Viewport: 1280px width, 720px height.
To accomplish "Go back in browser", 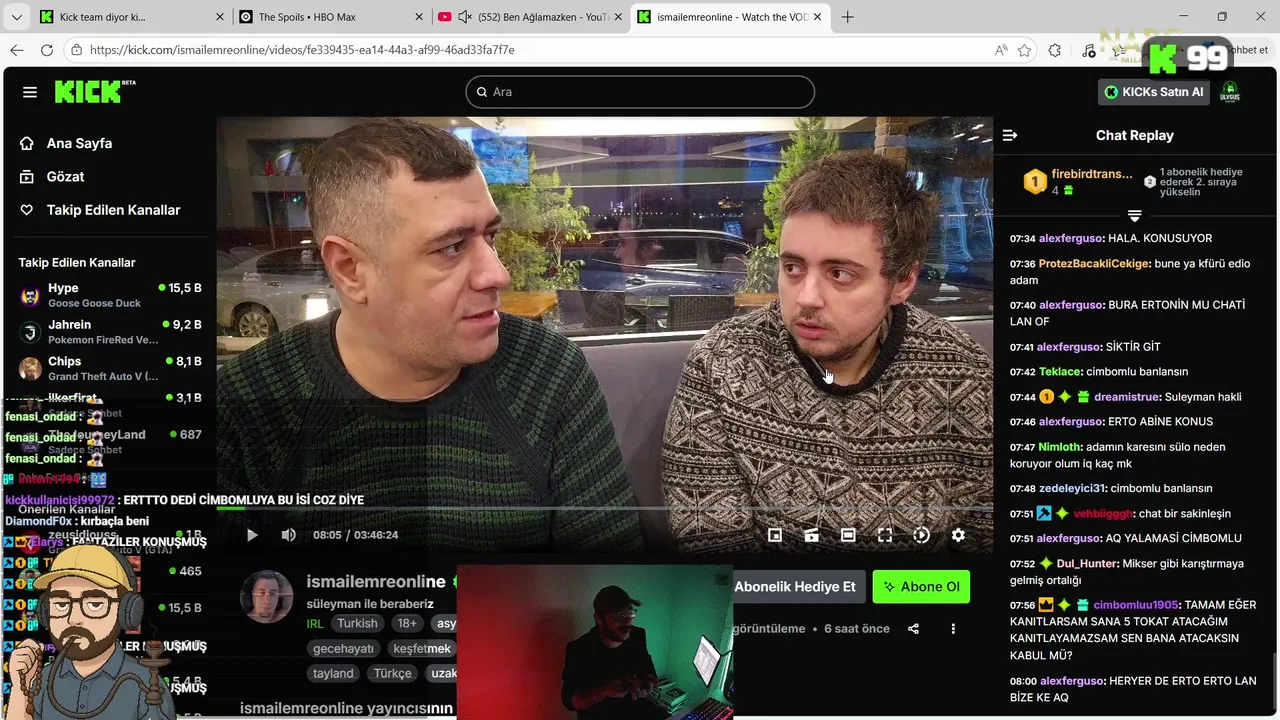I will tap(17, 50).
